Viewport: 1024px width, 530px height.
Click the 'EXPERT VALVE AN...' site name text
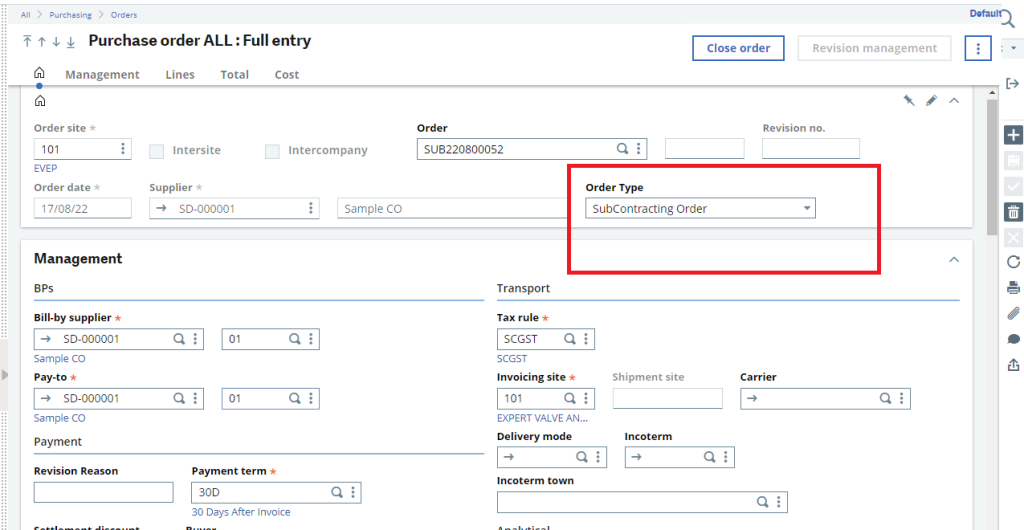click(543, 418)
